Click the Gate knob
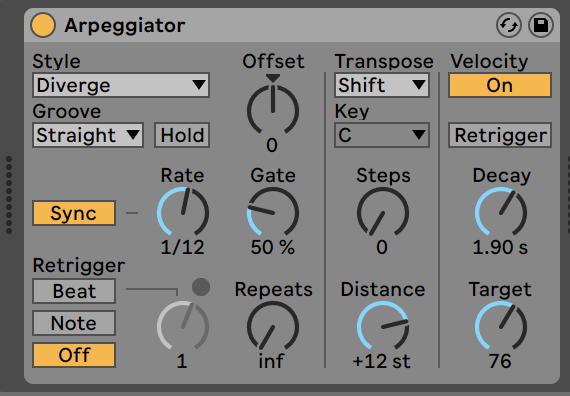The width and height of the screenshot is (570, 396). 273,212
